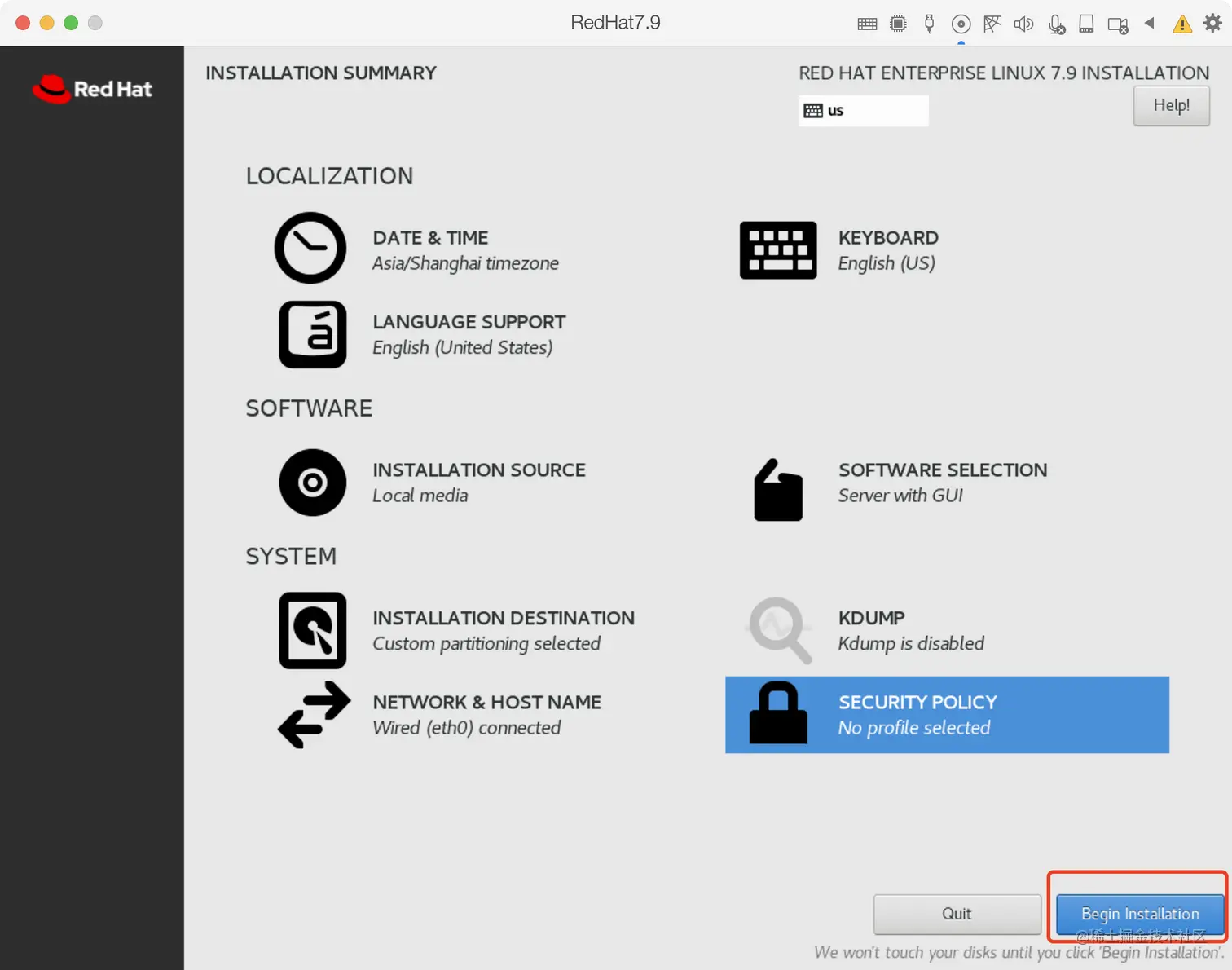Image resolution: width=1232 pixels, height=970 pixels.
Task: Click the CD/DVD disc icon in VM toolbar
Action: (x=961, y=24)
